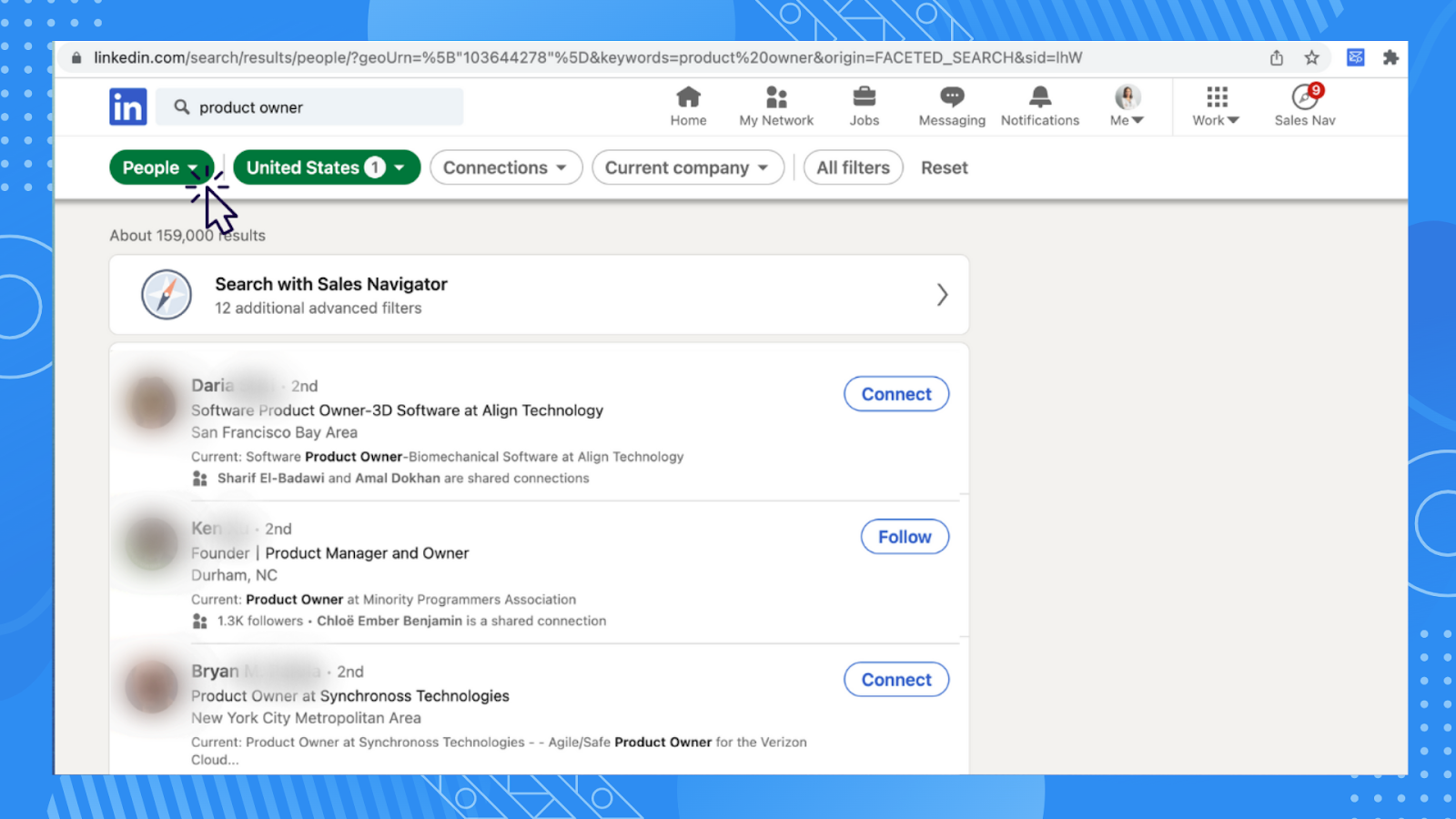The image size is (1456, 819).
Task: Open Sales Navigator search via chevron arrow
Action: click(942, 294)
